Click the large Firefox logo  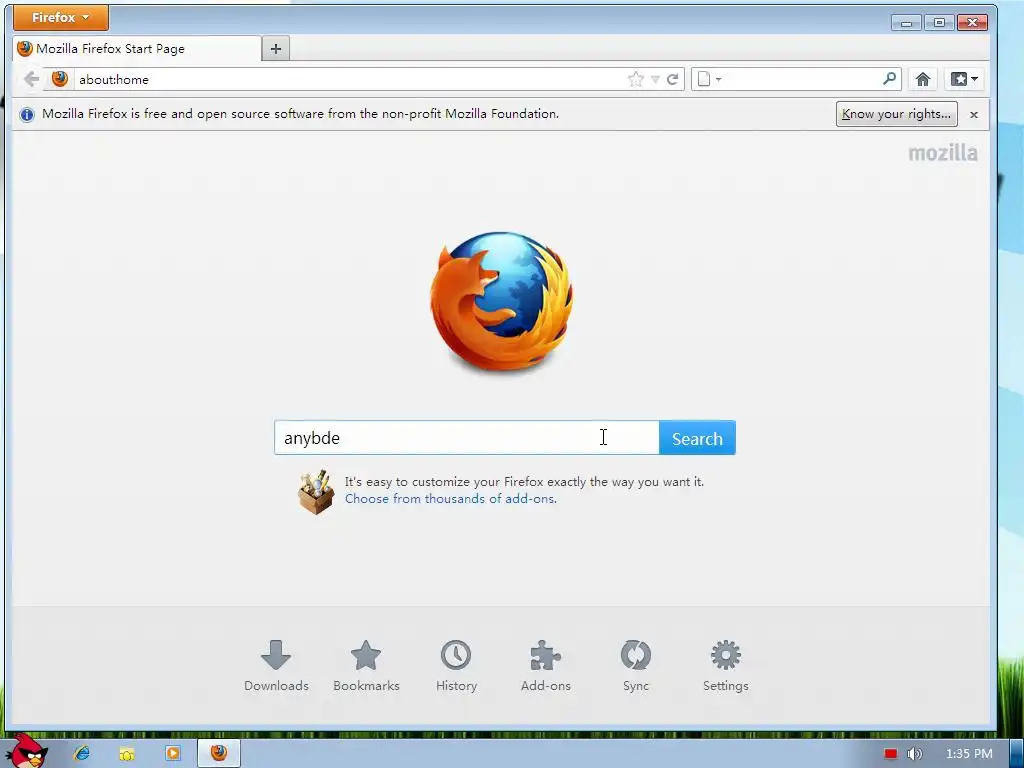(502, 301)
